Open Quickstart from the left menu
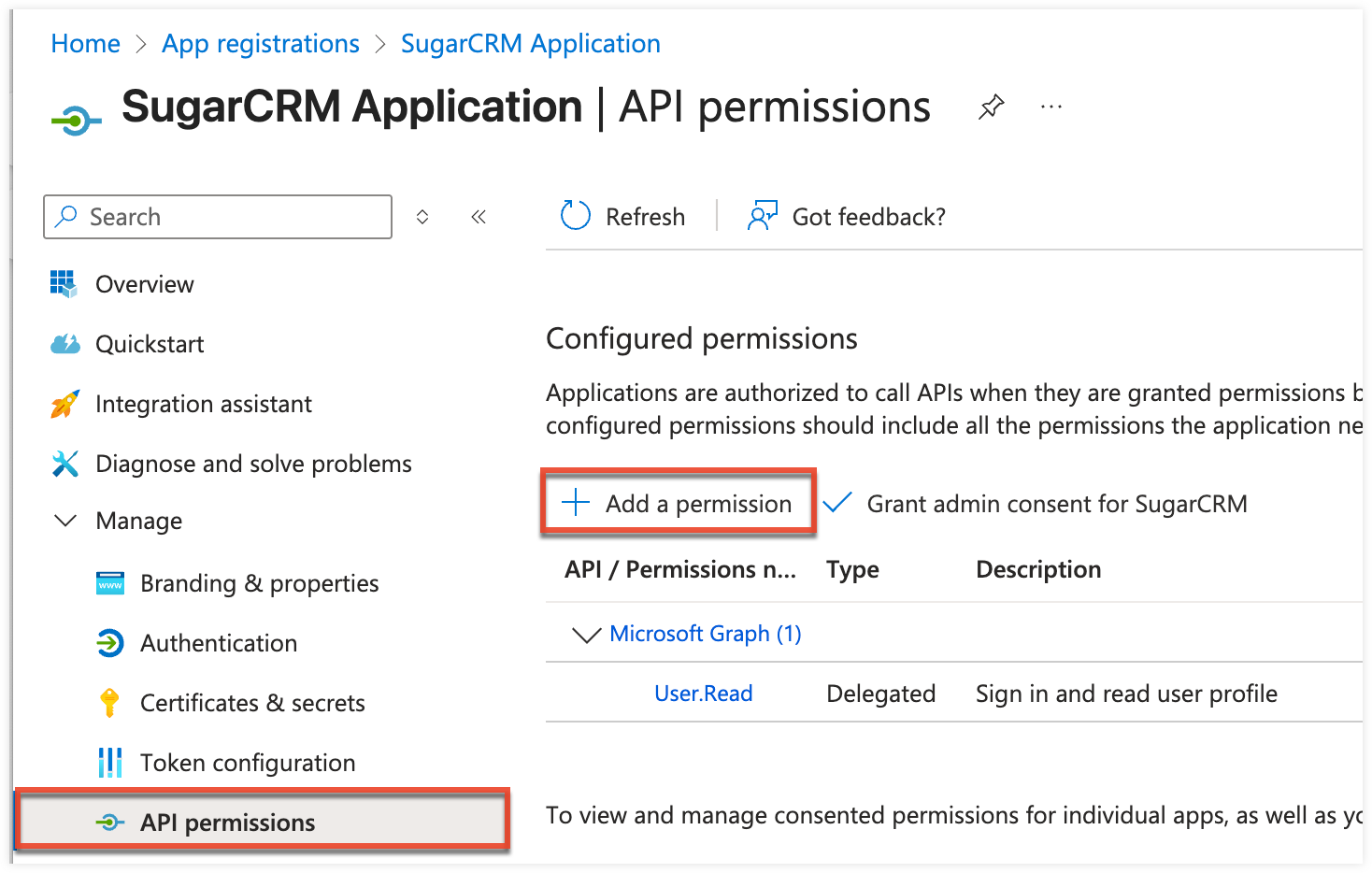1372x873 pixels. pyautogui.click(x=150, y=343)
